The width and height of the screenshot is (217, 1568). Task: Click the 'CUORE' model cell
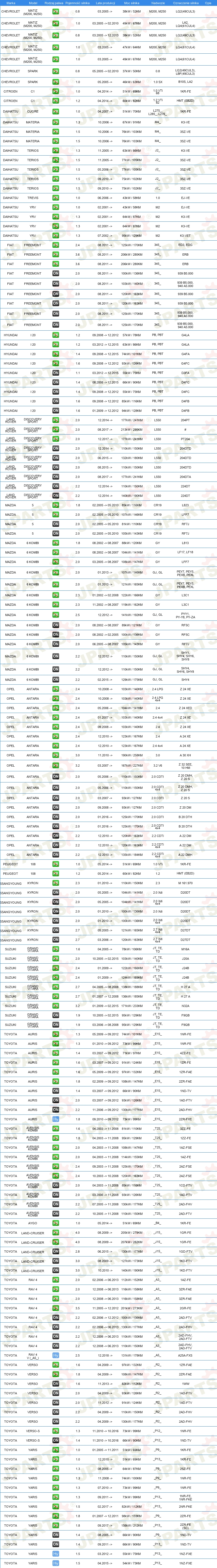pyautogui.click(x=33, y=111)
